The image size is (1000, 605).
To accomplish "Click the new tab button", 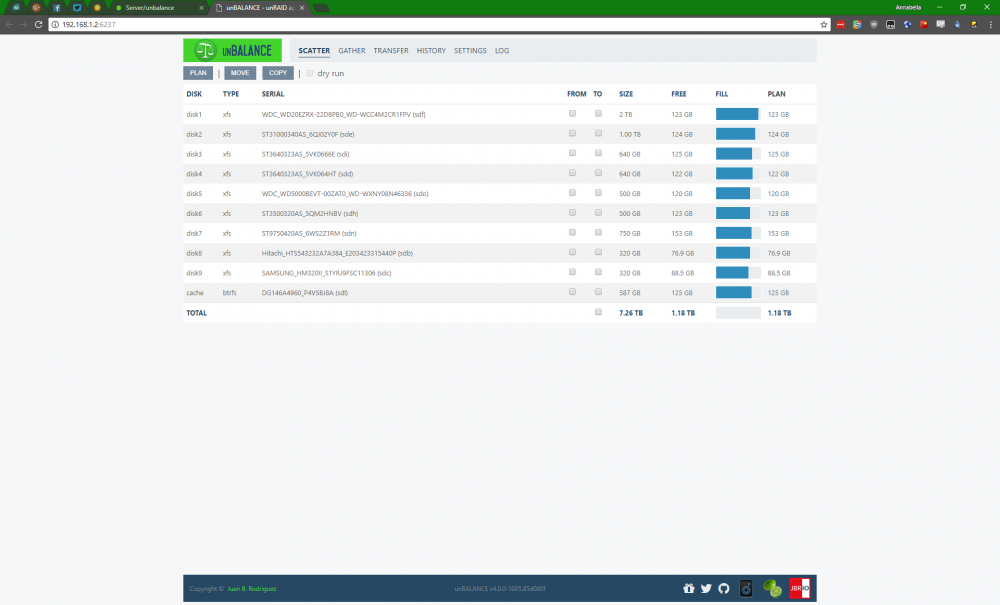I will point(321,8).
